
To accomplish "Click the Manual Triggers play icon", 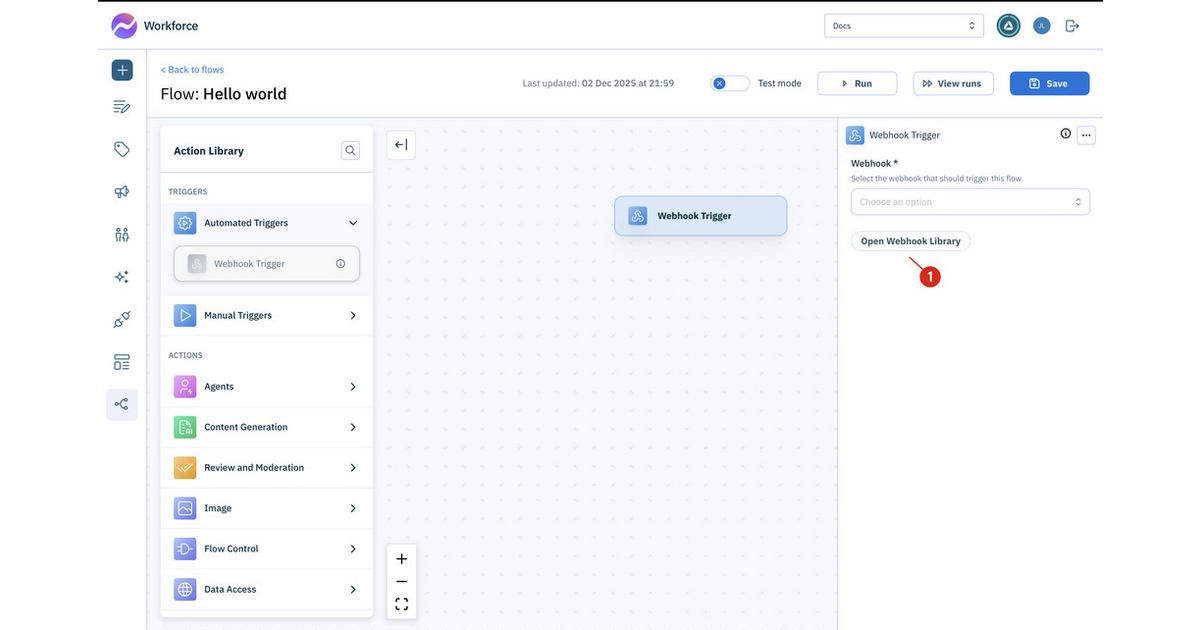I will coord(185,315).
